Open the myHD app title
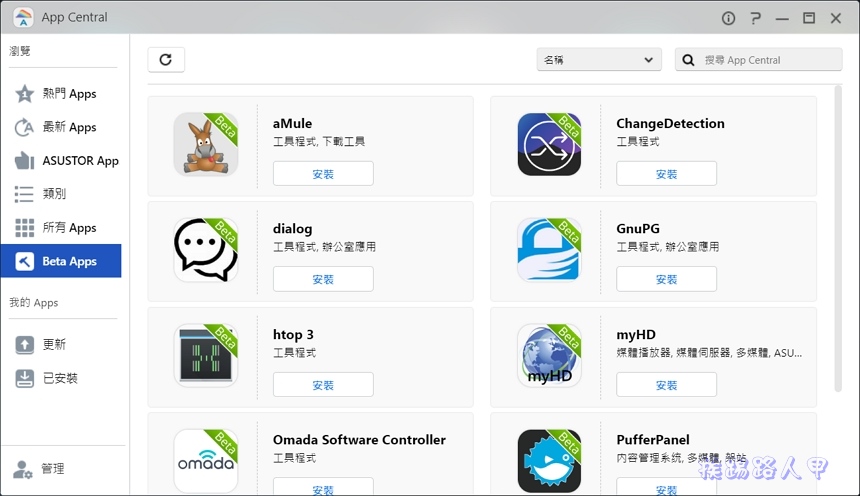The width and height of the screenshot is (860, 496). pos(636,335)
